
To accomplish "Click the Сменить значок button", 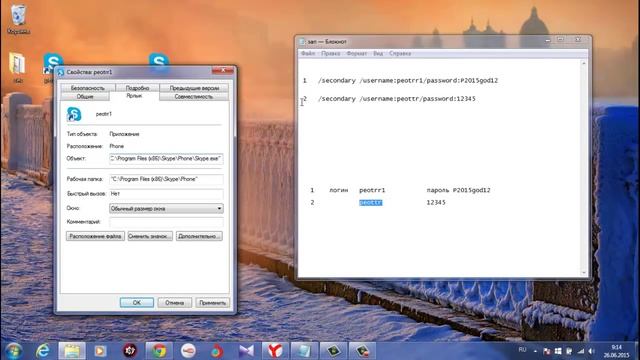I will click(150, 236).
